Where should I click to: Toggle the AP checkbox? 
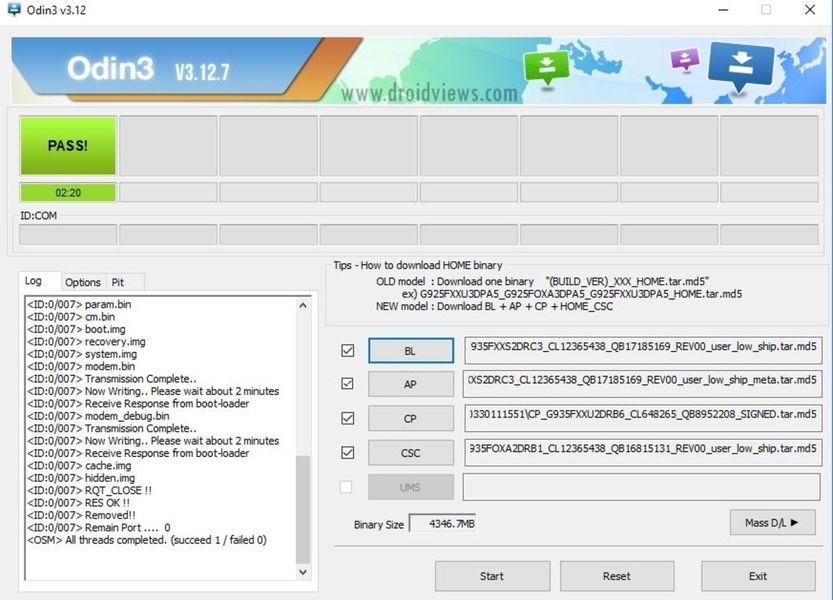tap(347, 384)
